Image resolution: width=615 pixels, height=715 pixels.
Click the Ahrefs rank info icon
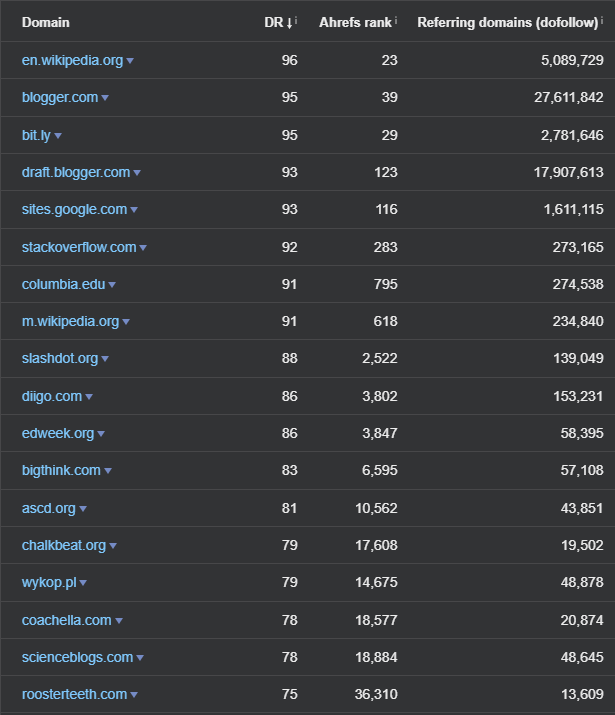396,19
